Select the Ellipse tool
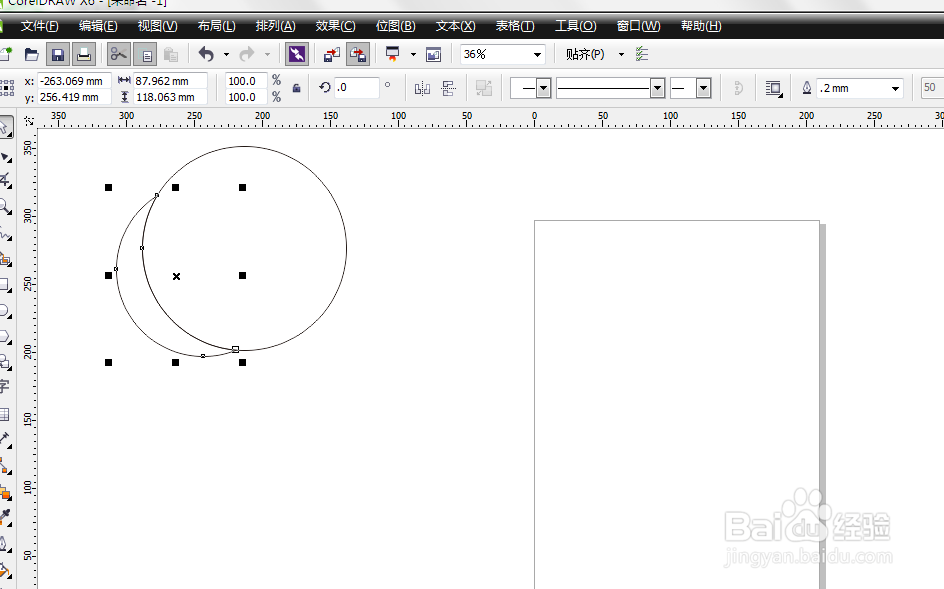Screen dimensions: 944x589 [x=5, y=311]
